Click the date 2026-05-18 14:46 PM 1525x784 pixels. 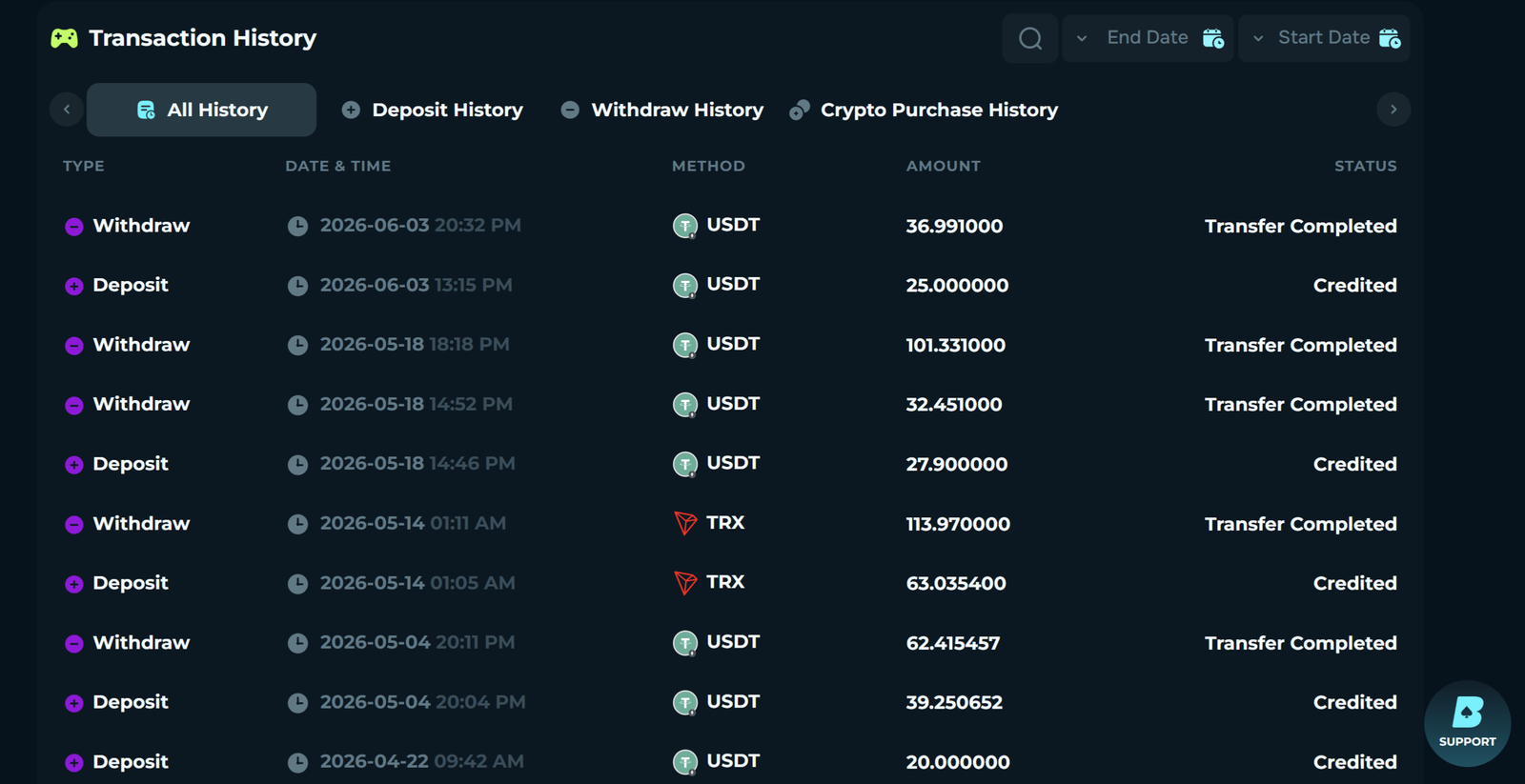coord(417,463)
